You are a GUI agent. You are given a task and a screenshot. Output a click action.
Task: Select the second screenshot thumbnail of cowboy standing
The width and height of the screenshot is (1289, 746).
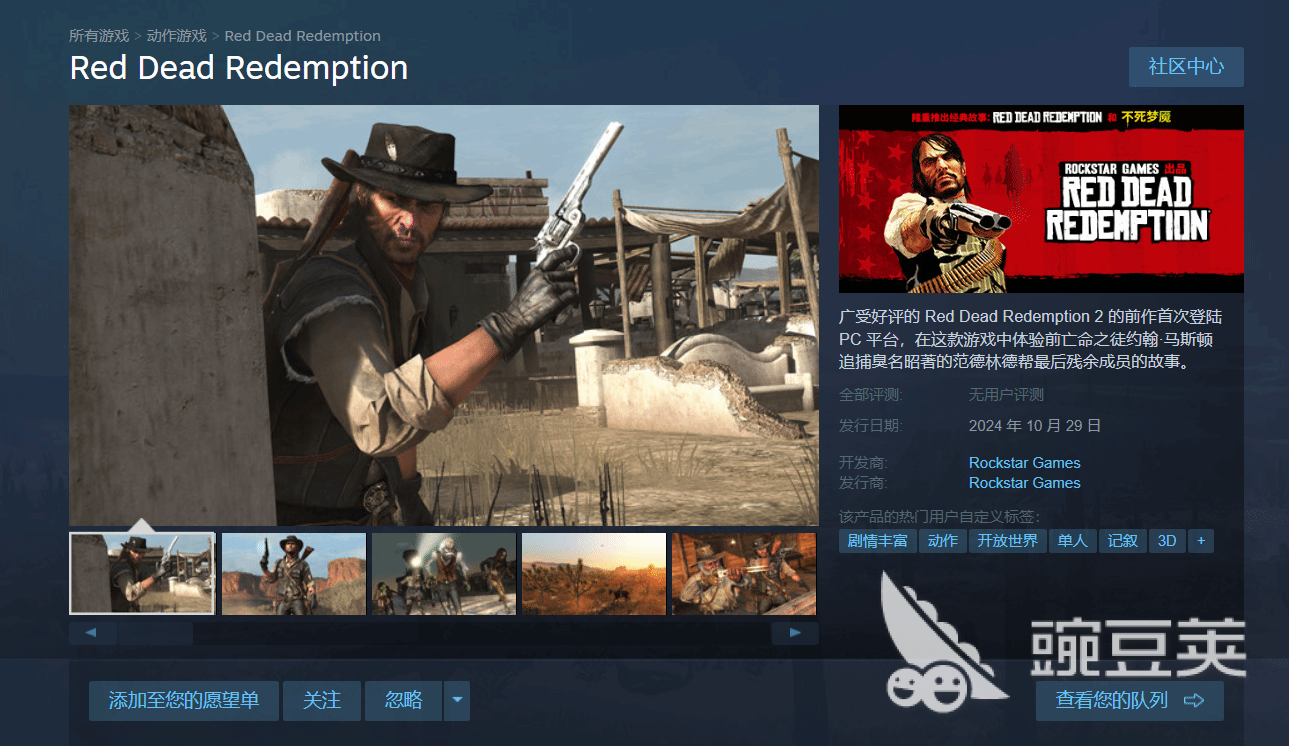pos(293,573)
